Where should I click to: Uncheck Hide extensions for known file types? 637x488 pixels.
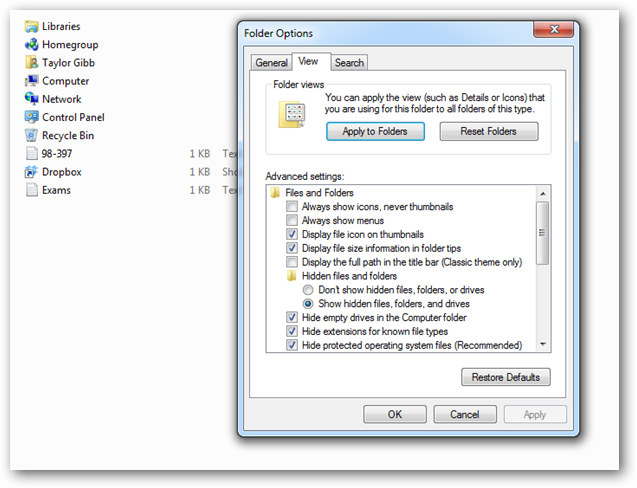pyautogui.click(x=292, y=331)
